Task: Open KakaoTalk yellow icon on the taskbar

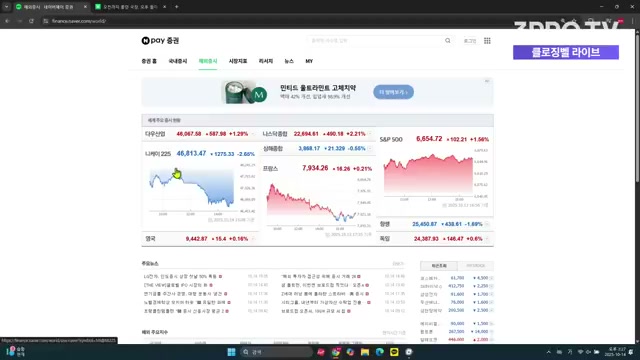Action: 394,352
